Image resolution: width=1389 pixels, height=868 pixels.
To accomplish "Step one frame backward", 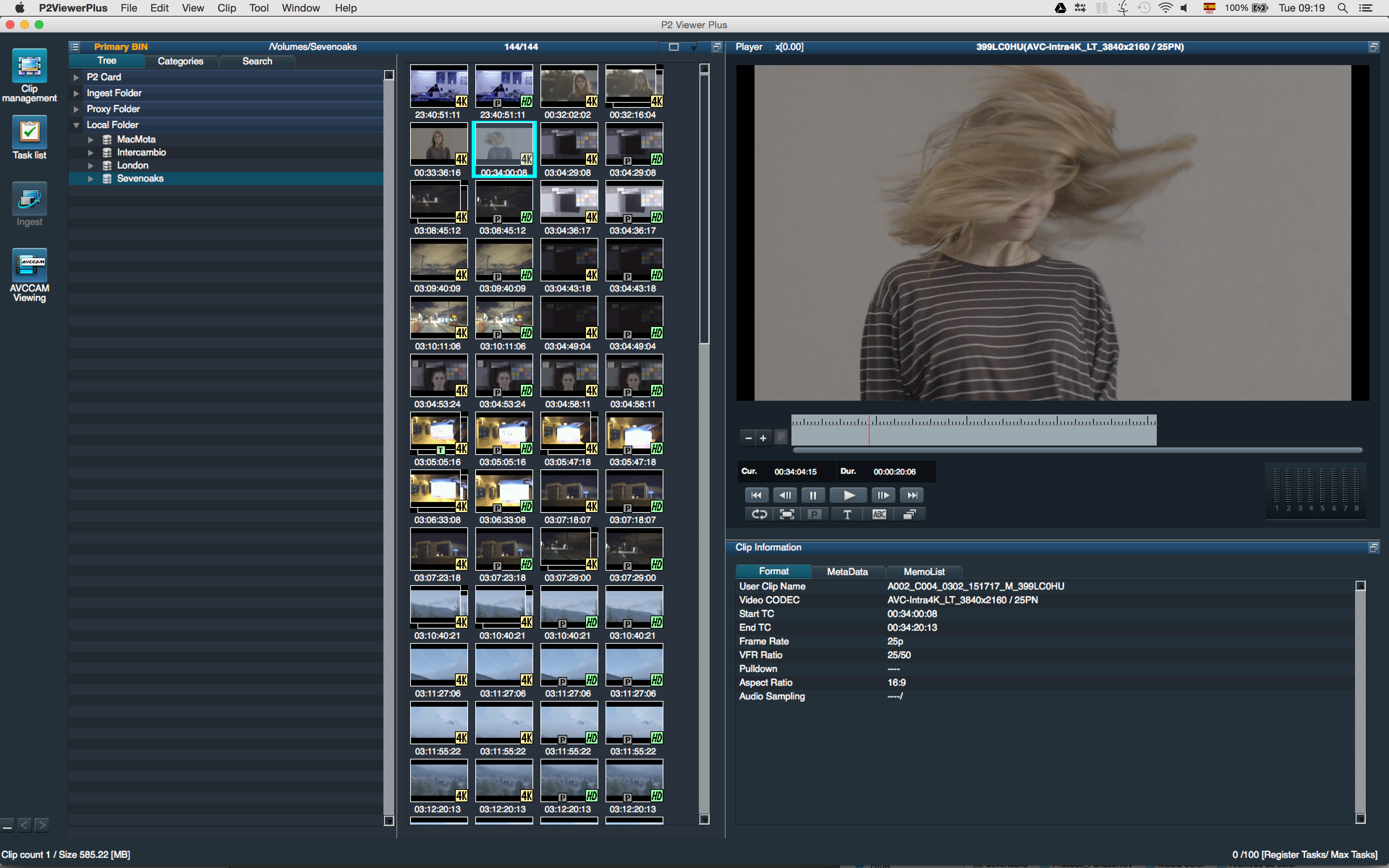I will point(785,495).
